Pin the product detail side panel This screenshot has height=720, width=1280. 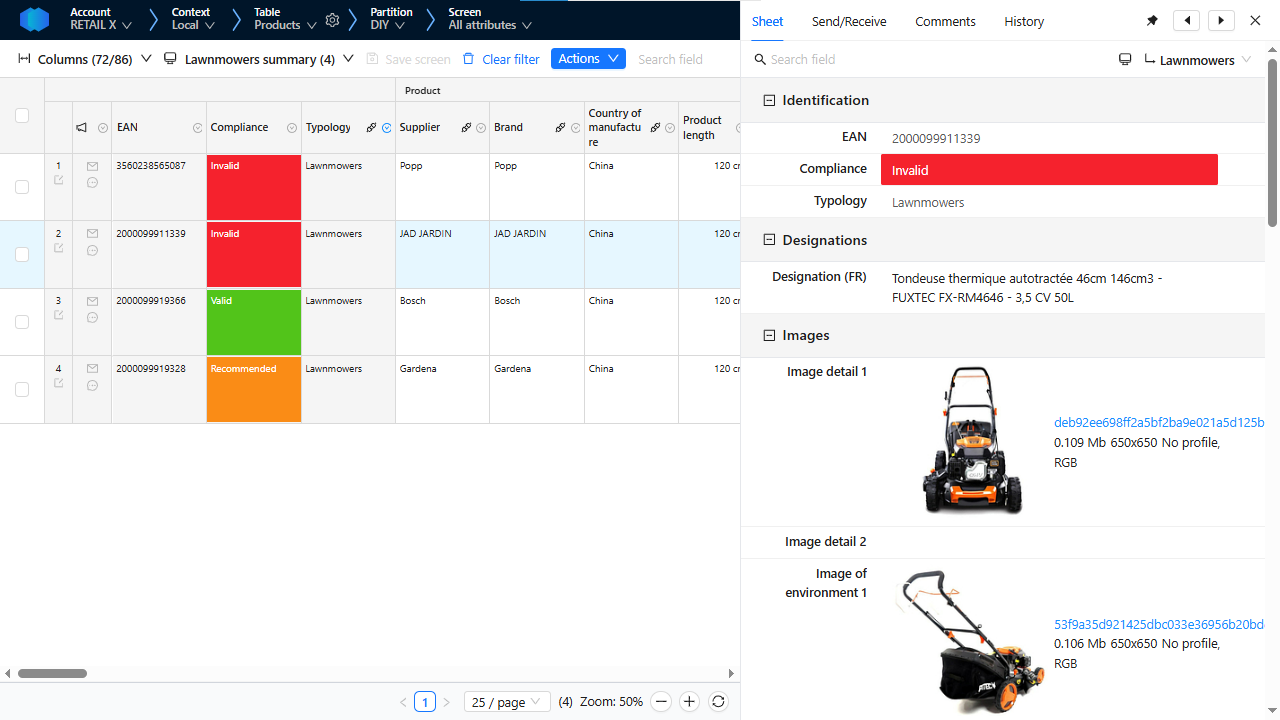click(x=1152, y=20)
